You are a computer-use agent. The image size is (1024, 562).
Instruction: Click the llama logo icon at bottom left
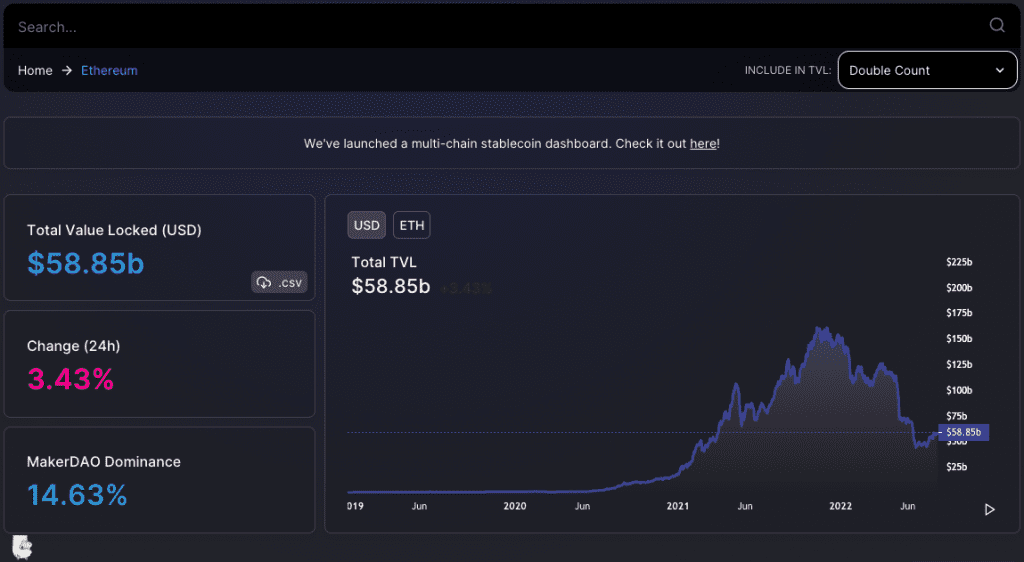(22, 547)
